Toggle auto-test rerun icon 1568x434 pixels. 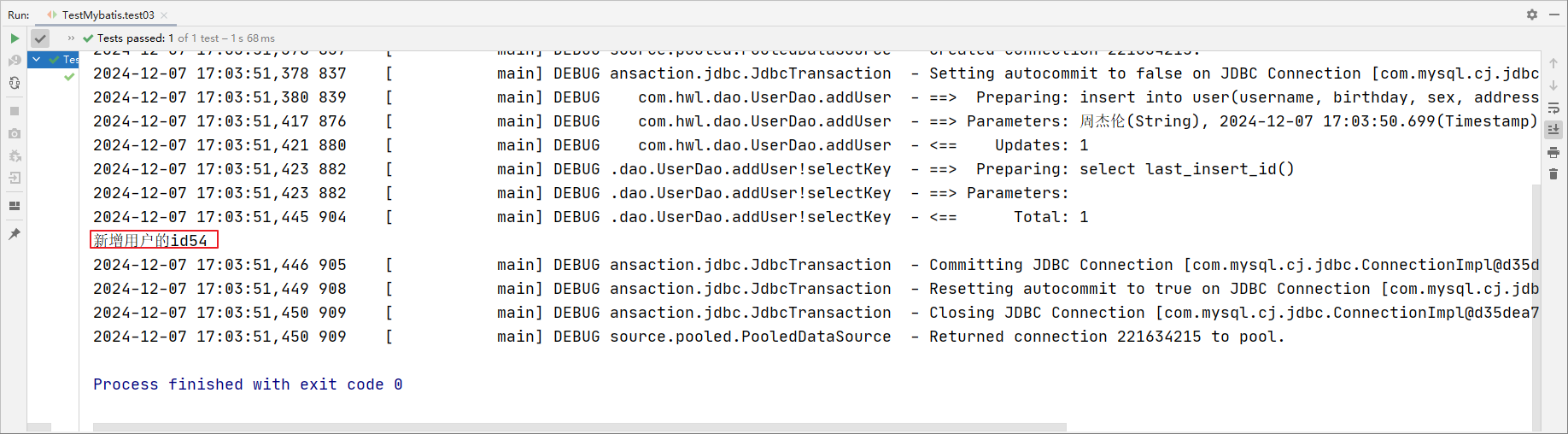(15, 83)
